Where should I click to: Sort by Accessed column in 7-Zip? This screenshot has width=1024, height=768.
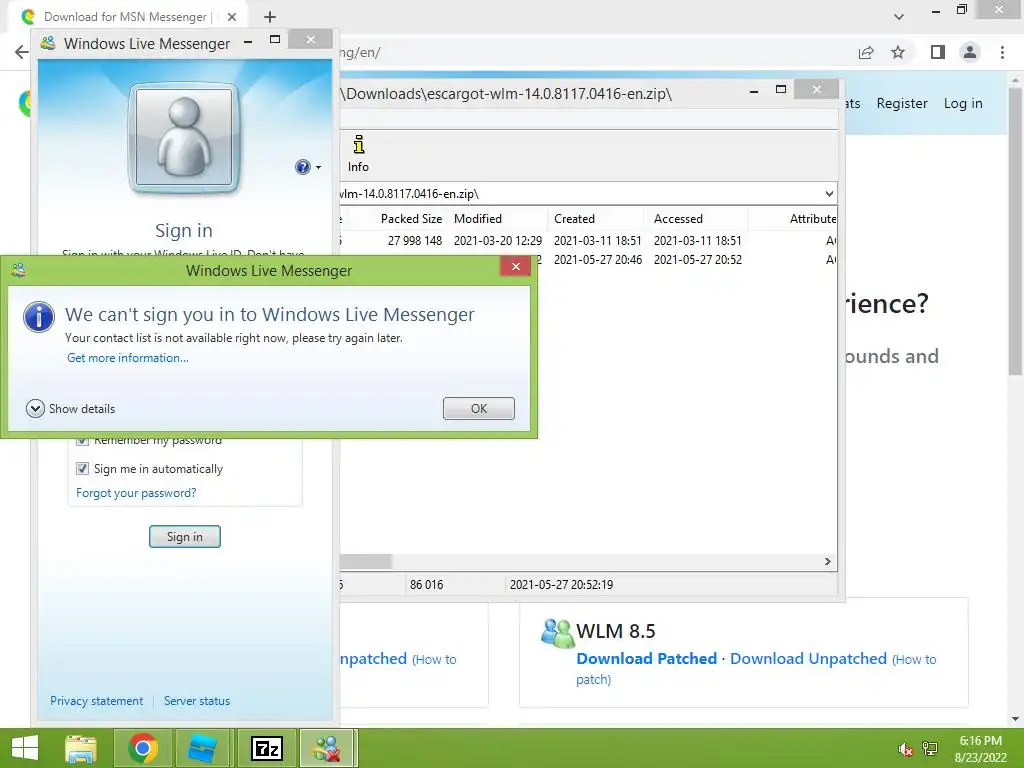pyautogui.click(x=697, y=219)
